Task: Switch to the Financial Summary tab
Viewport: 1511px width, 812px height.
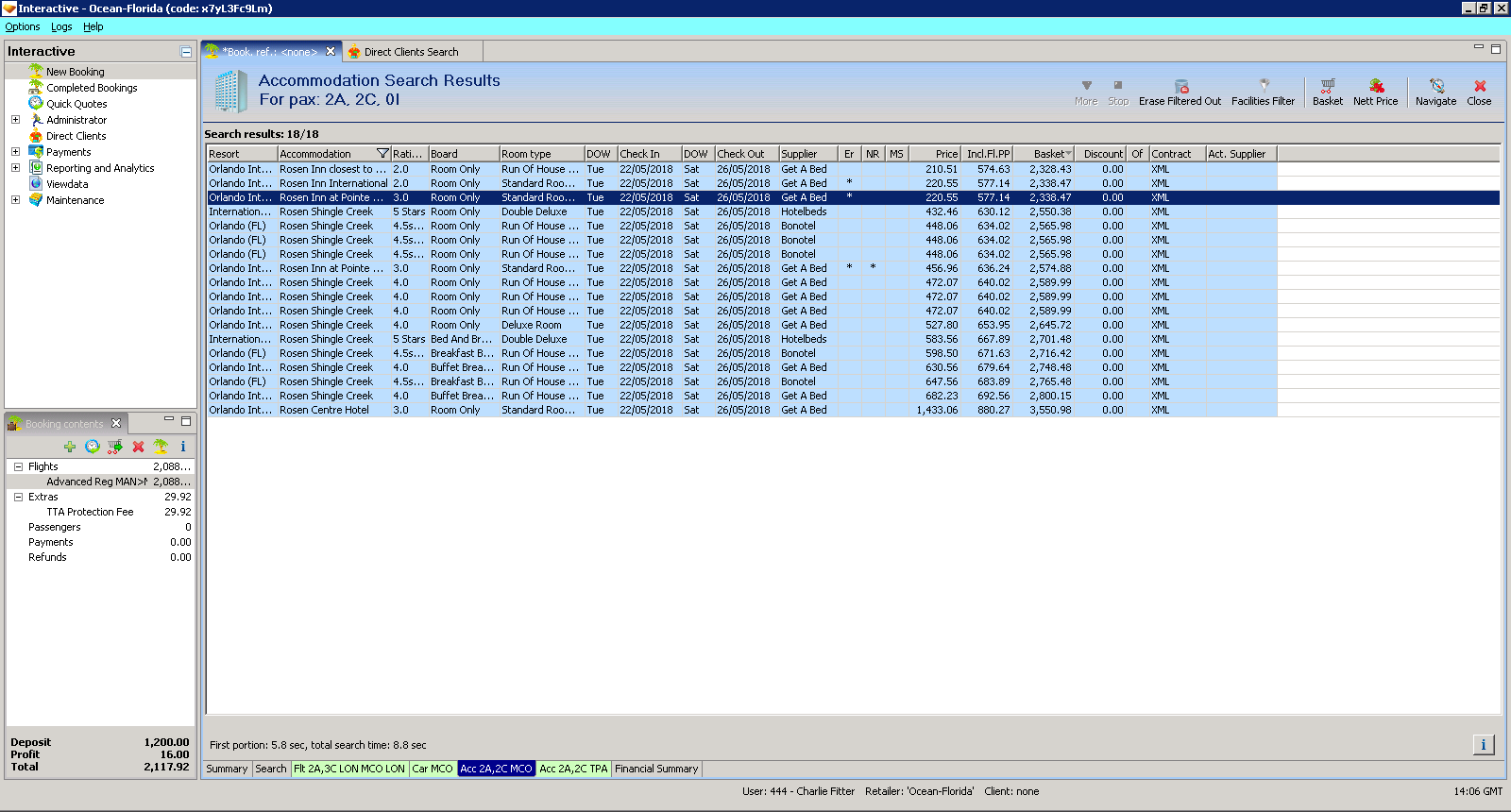Action: pyautogui.click(x=655, y=769)
